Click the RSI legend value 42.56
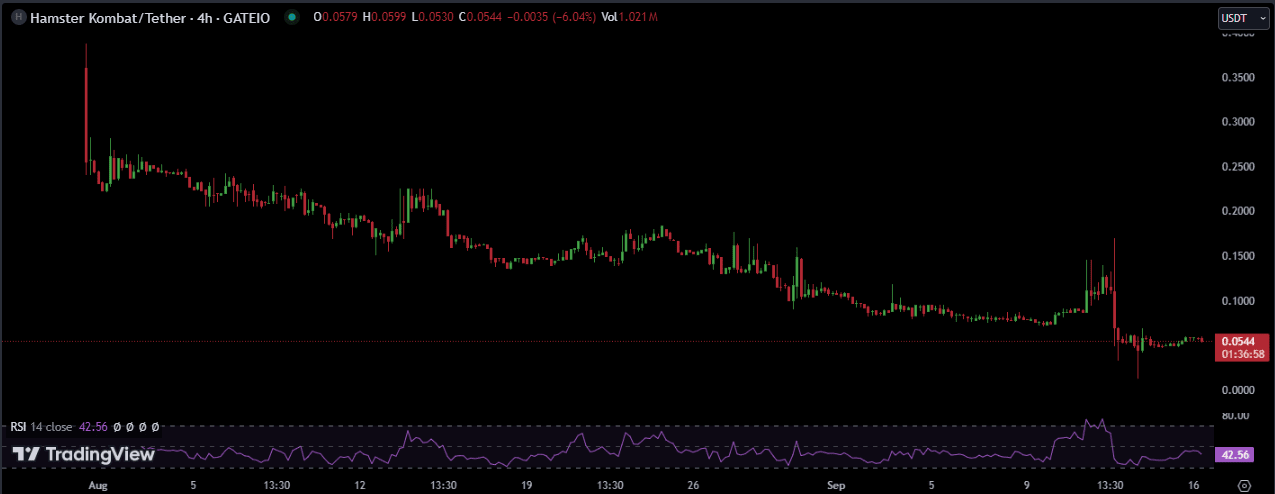Screen dimensions: 1275x494 (92, 426)
